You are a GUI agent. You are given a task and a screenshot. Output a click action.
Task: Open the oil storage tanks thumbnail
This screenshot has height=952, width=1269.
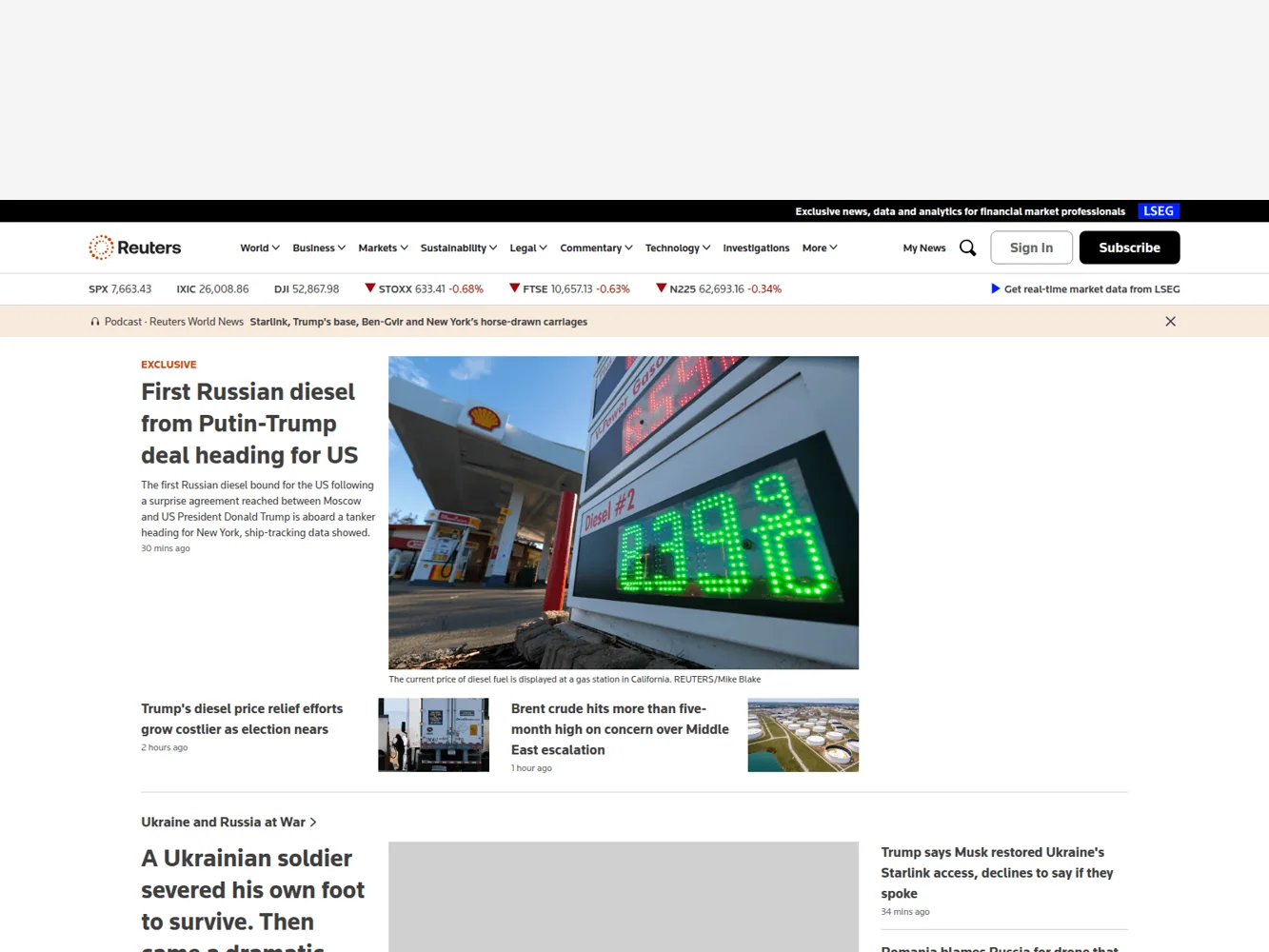[x=803, y=735]
